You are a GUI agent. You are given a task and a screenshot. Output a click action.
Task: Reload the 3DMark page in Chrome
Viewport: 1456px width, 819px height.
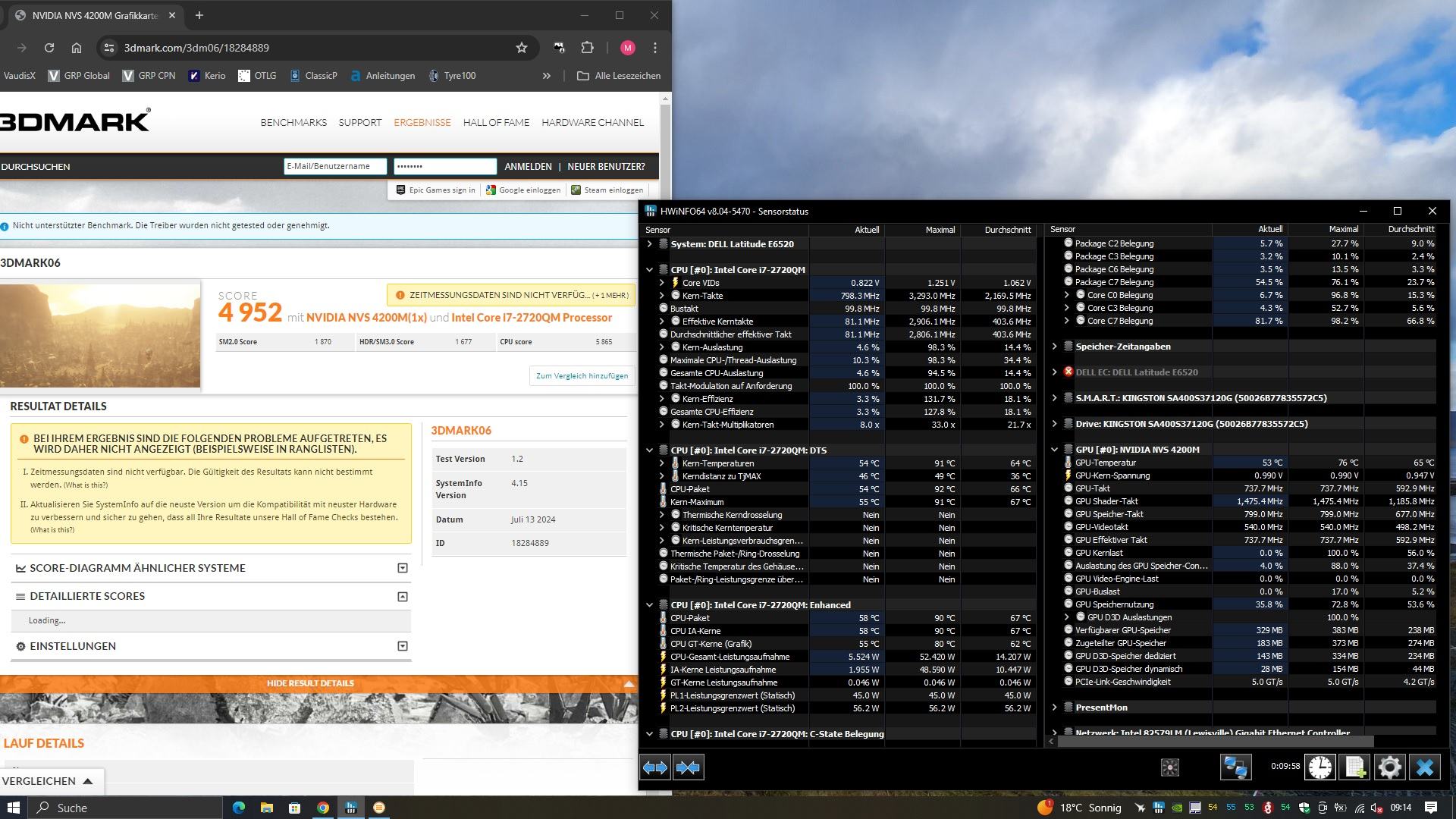point(49,48)
